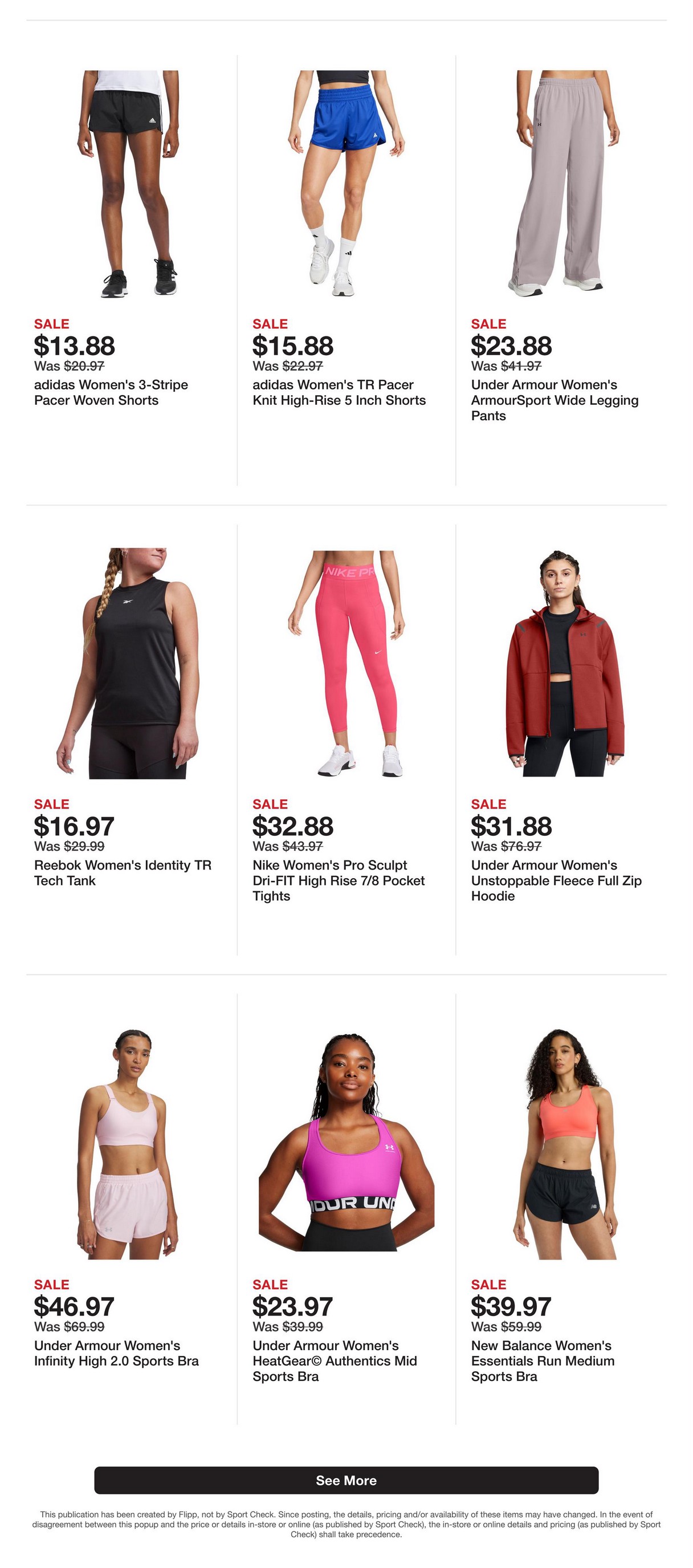Open the New Balance Essentials Run Medium Bra title
693x1568 pixels.
coord(543,1361)
